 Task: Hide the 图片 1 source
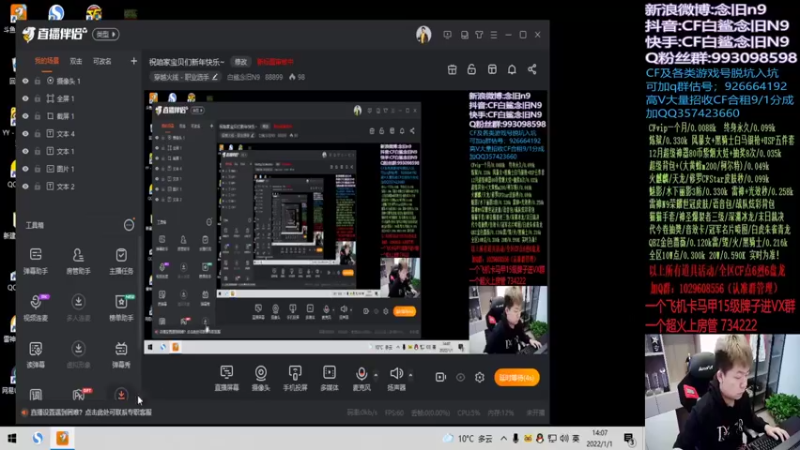[26, 169]
